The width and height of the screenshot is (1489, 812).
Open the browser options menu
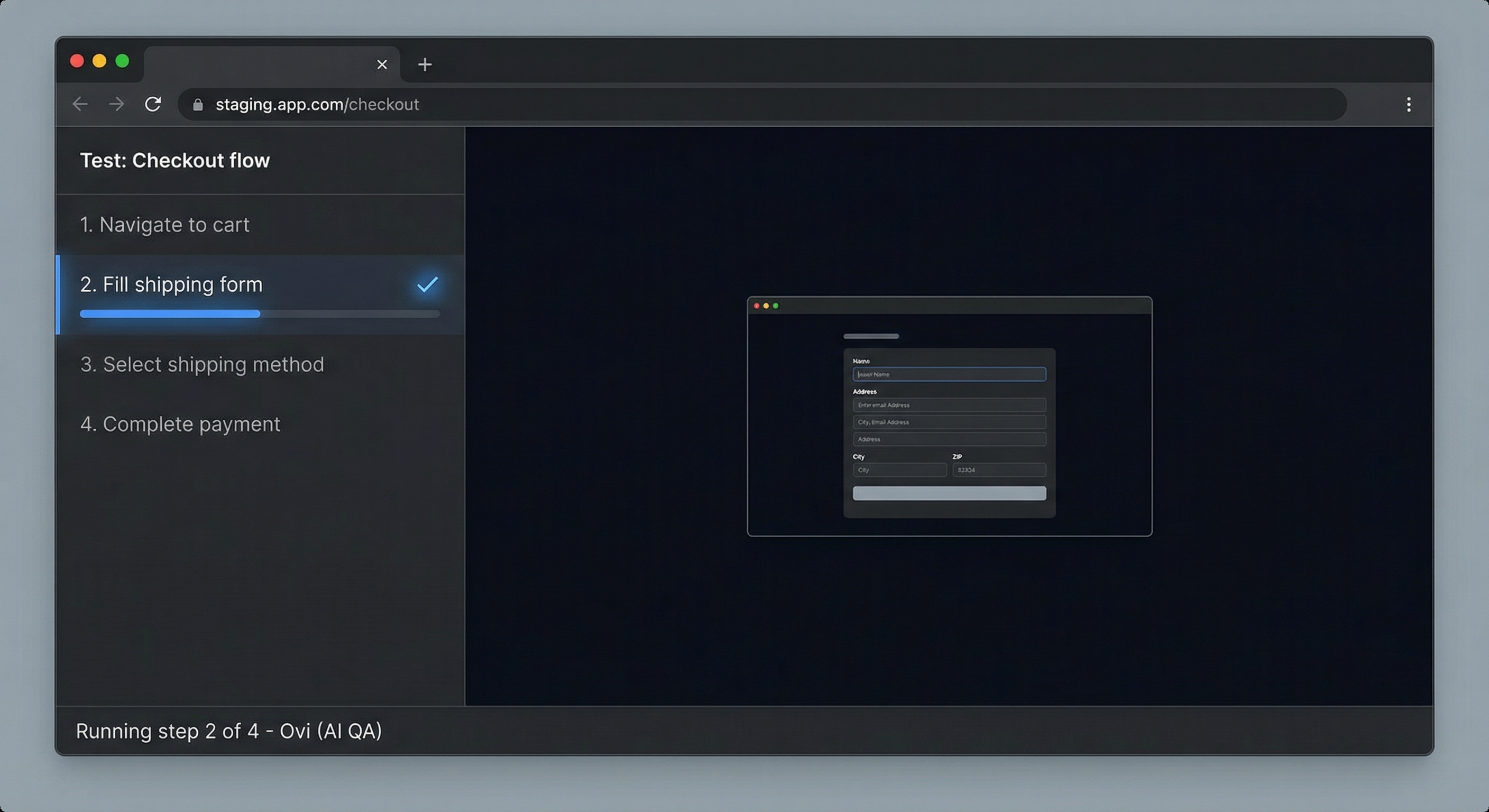(1409, 105)
